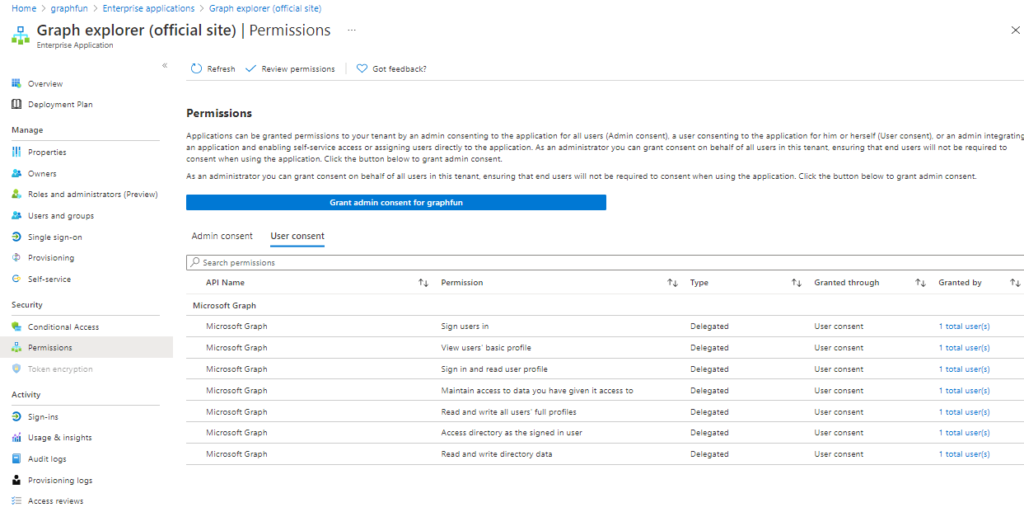Open Roles and administrators icon
The image size is (1024, 512).
[16, 195]
